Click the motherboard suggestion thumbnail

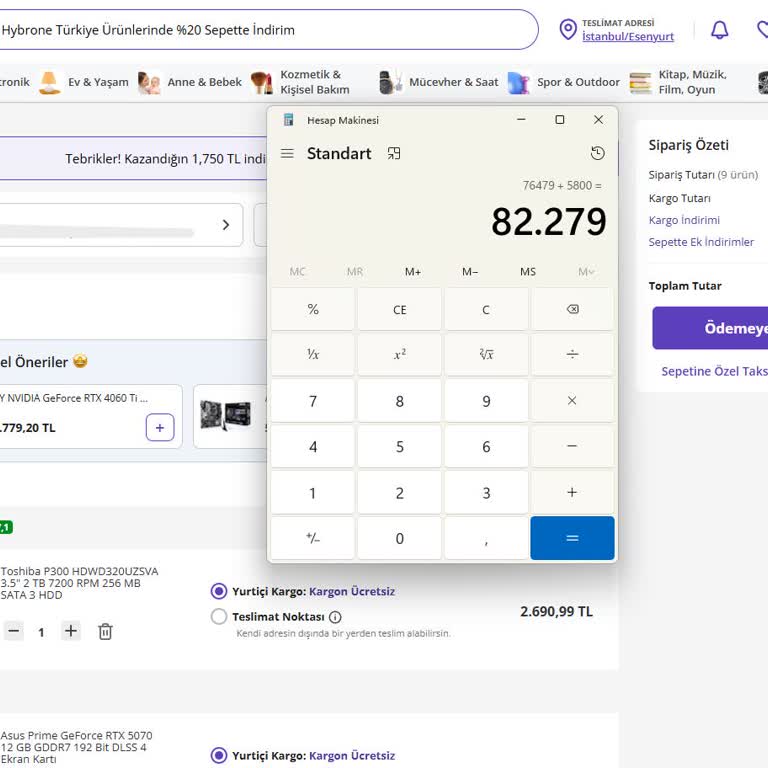click(x=225, y=415)
